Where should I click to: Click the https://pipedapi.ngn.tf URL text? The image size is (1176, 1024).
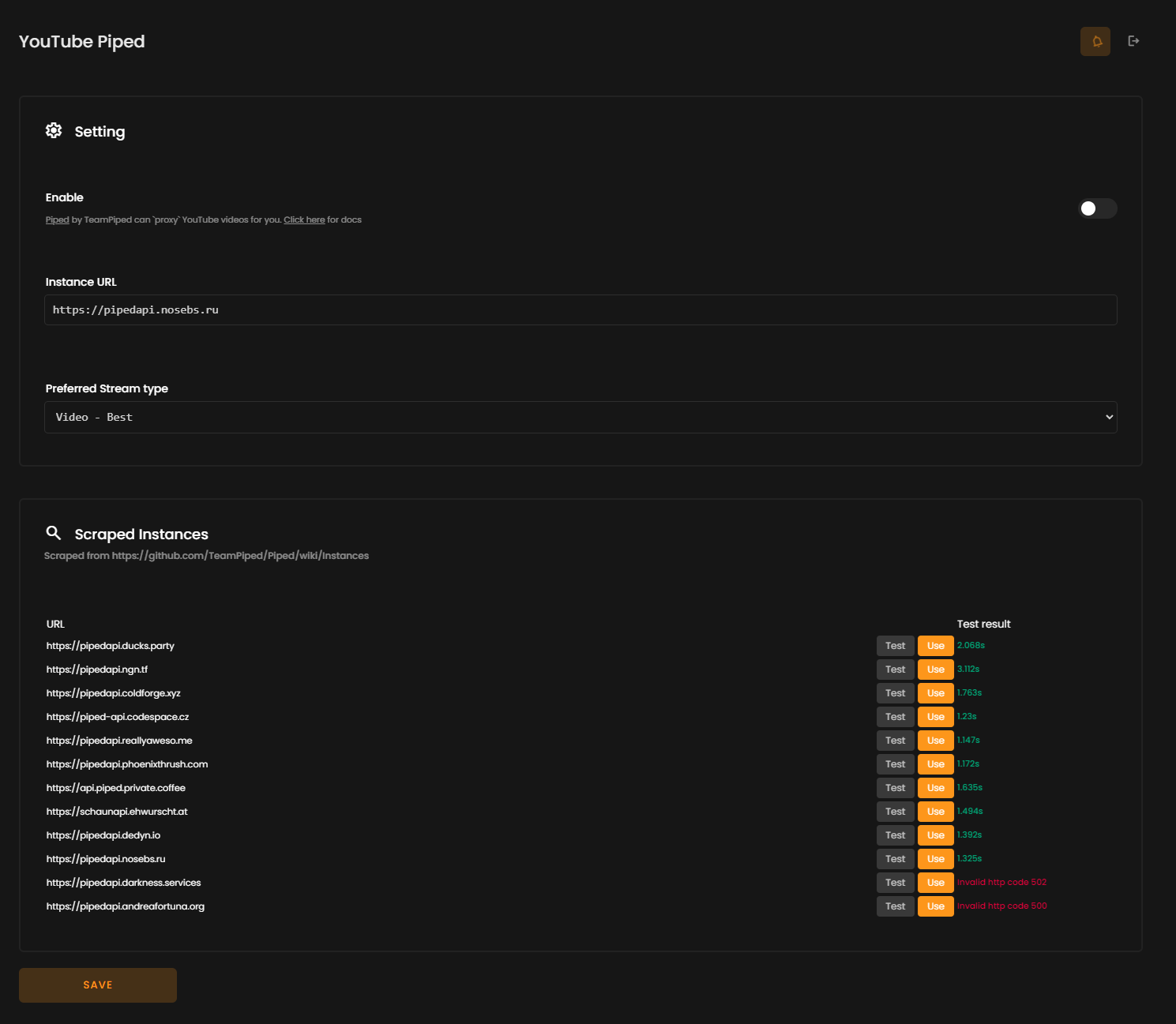click(97, 670)
